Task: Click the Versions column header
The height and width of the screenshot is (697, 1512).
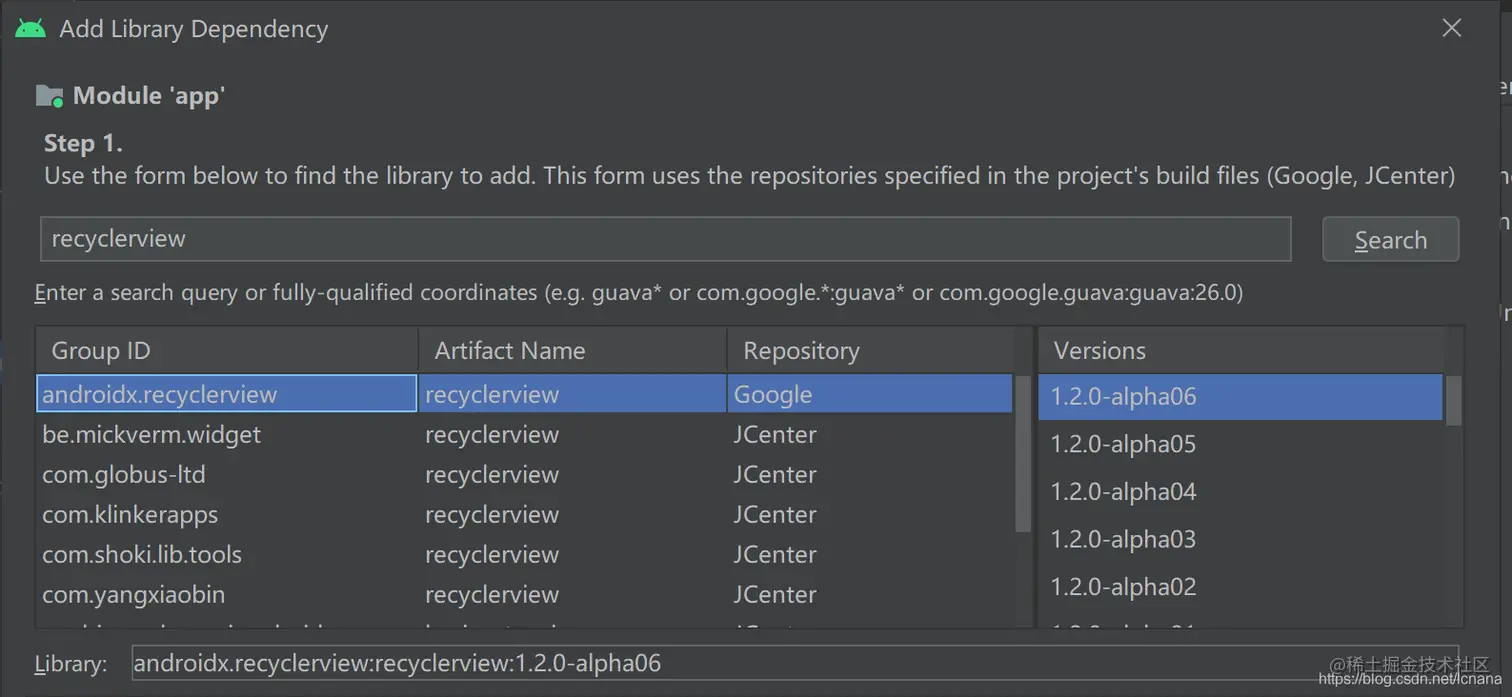Action: coord(1240,351)
